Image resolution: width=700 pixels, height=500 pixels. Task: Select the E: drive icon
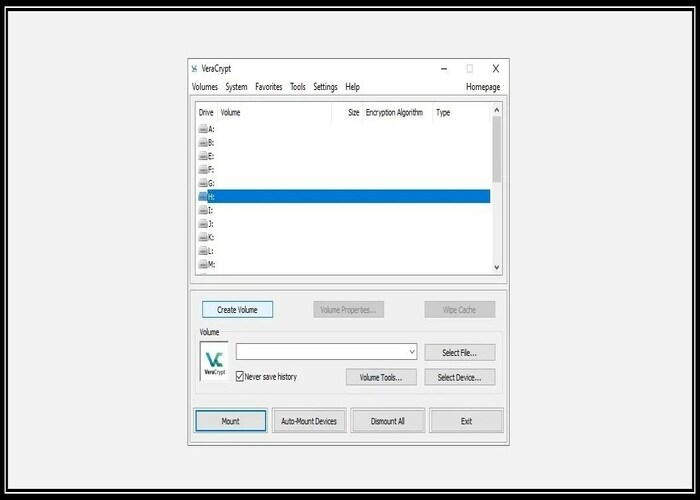(203, 156)
